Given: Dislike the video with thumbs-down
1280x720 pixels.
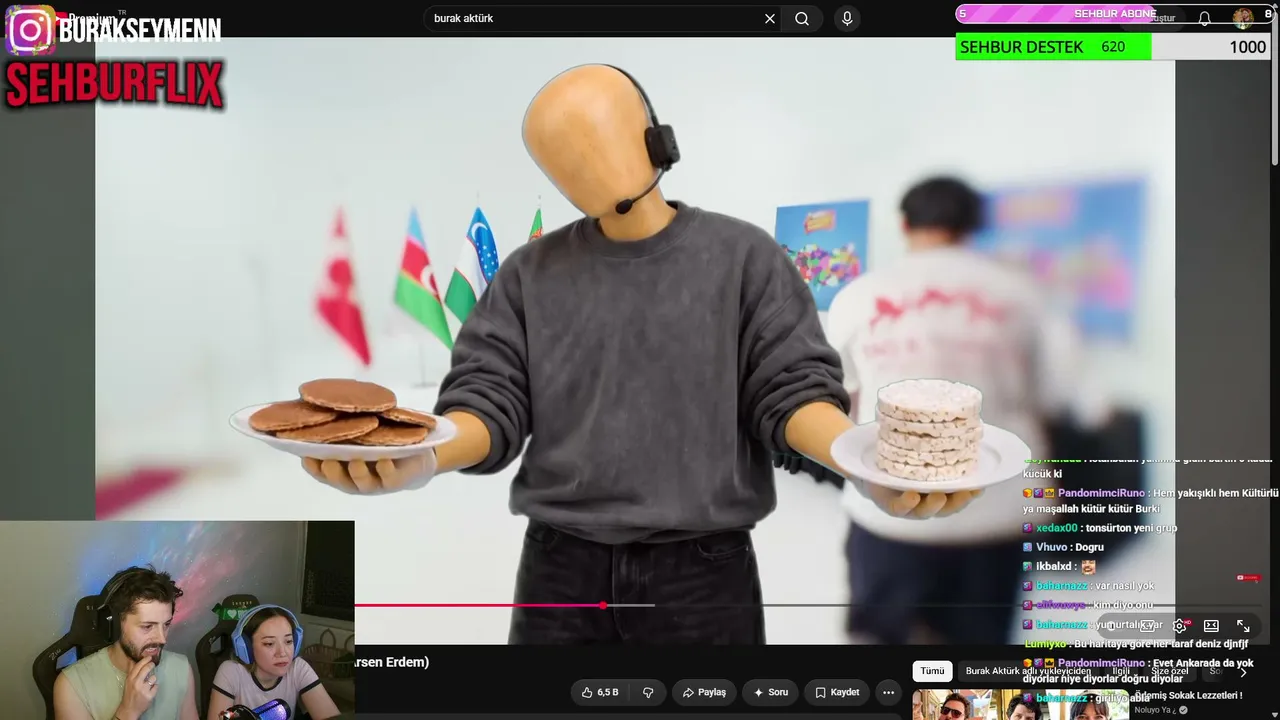Looking at the screenshot, I should (648, 692).
